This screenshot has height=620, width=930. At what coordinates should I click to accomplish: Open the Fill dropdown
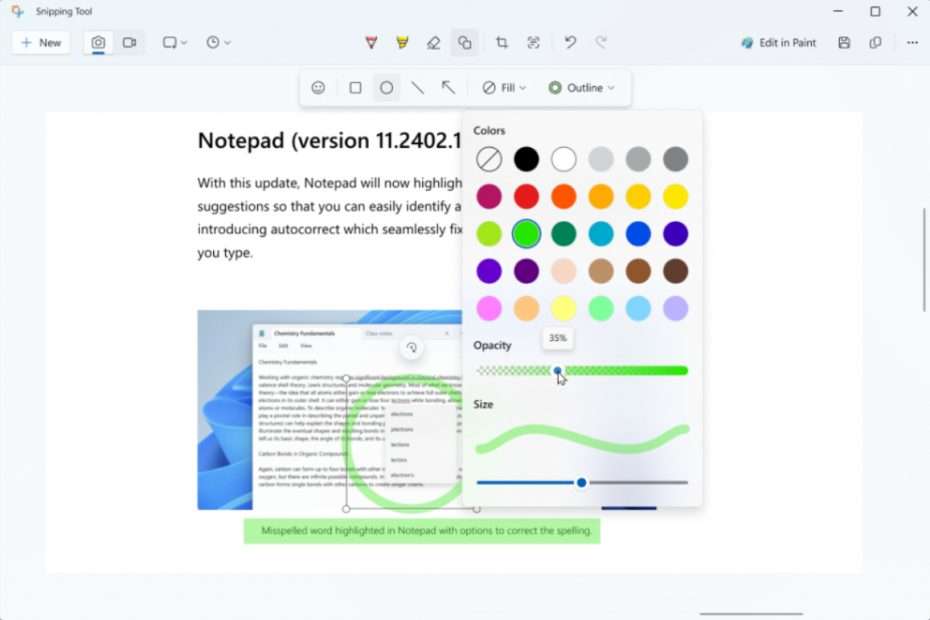[503, 87]
